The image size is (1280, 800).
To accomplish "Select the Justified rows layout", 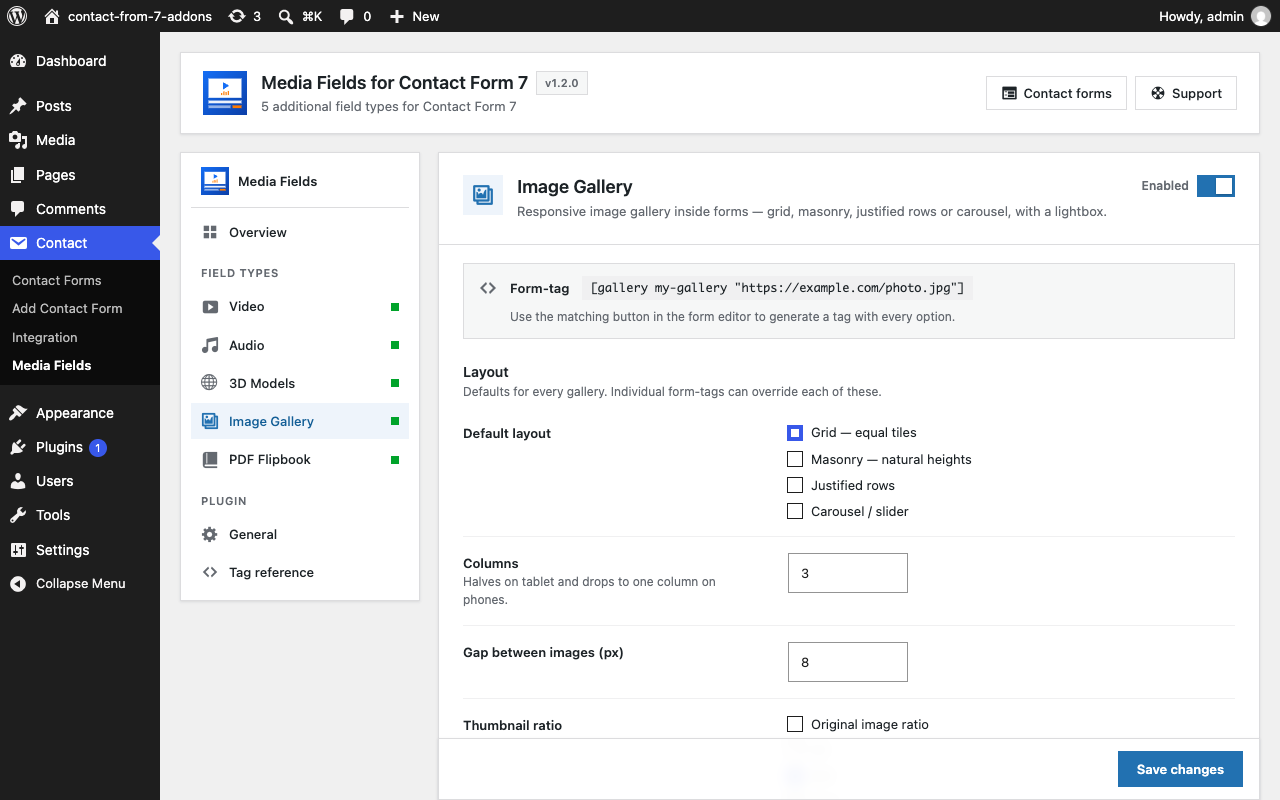I will click(795, 485).
